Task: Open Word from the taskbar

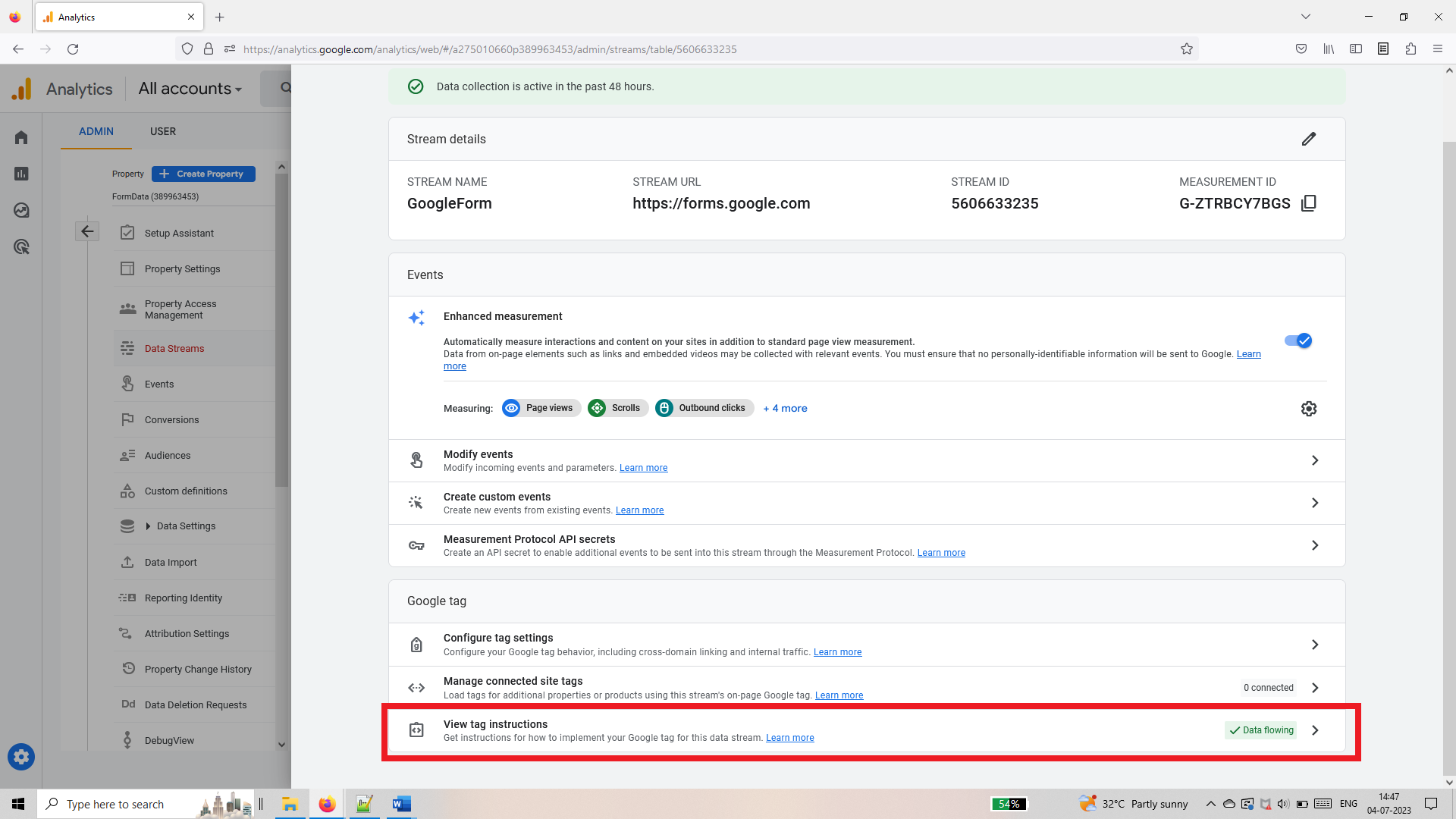Action: tap(401, 804)
